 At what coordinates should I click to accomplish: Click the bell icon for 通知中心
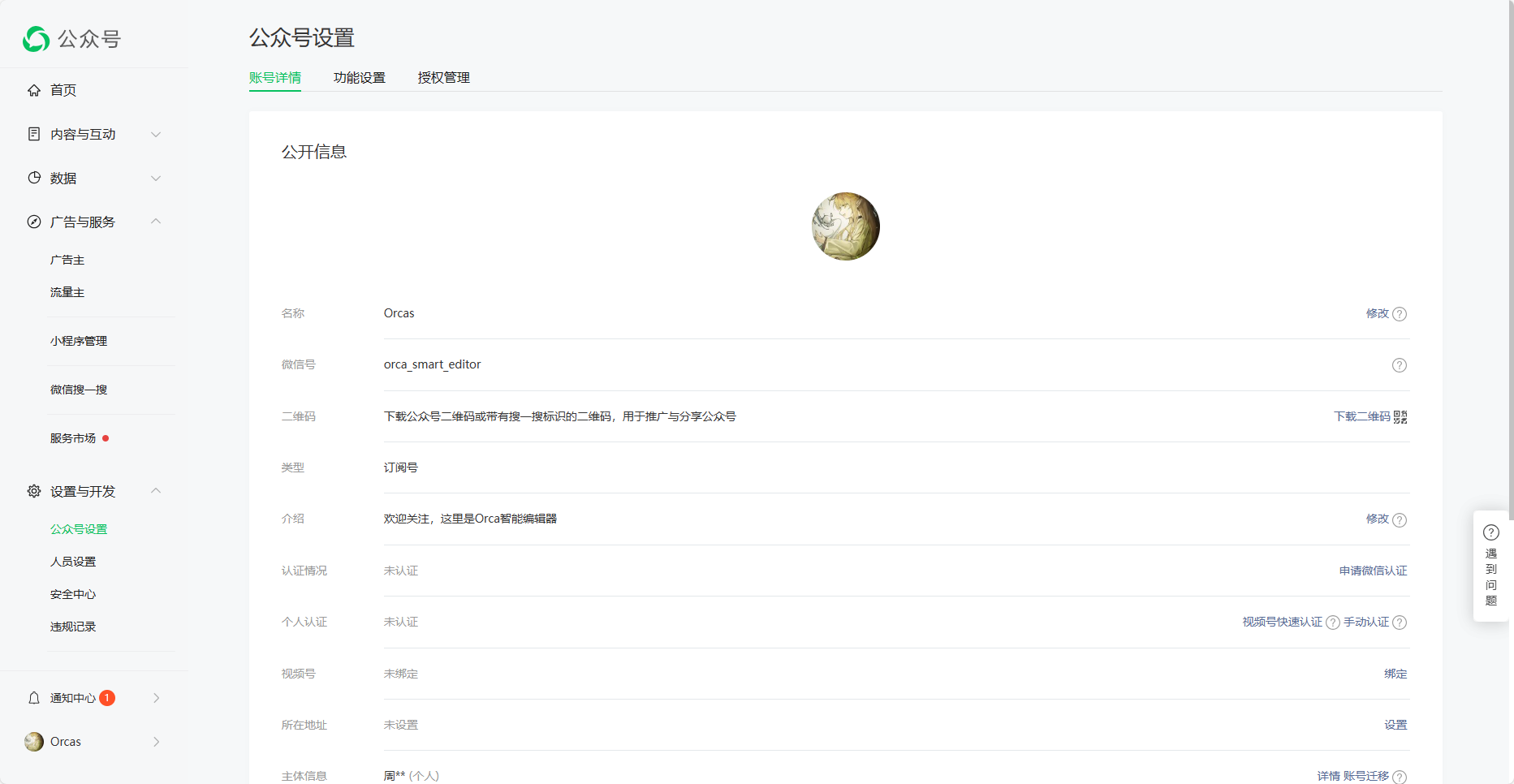[x=34, y=698]
